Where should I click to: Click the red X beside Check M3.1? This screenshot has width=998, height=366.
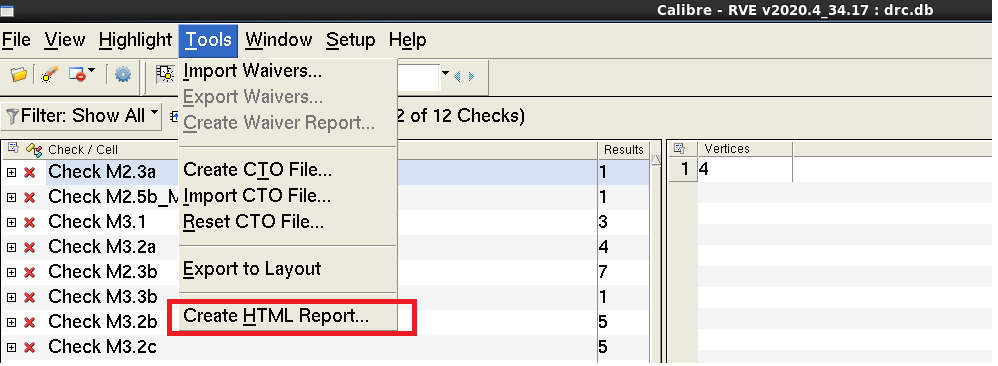29,223
